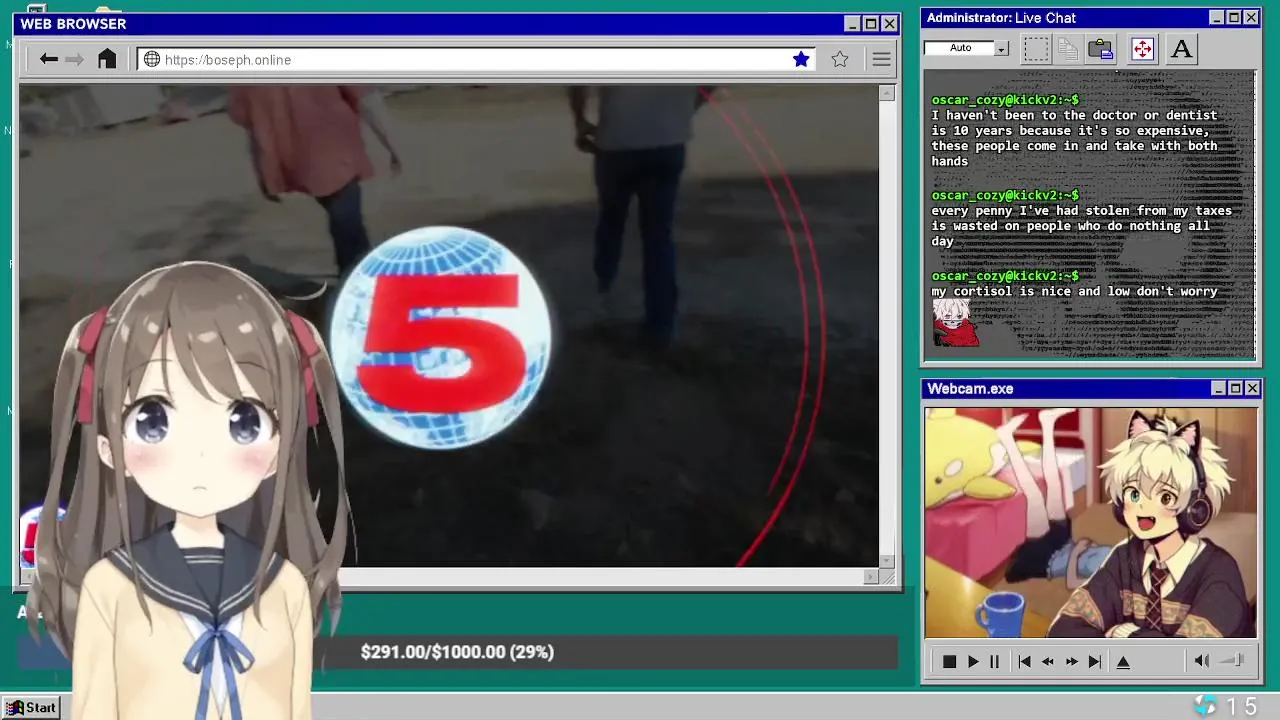Click the eject button in Webcam.exe
Image resolution: width=1280 pixels, height=720 pixels.
click(1123, 661)
